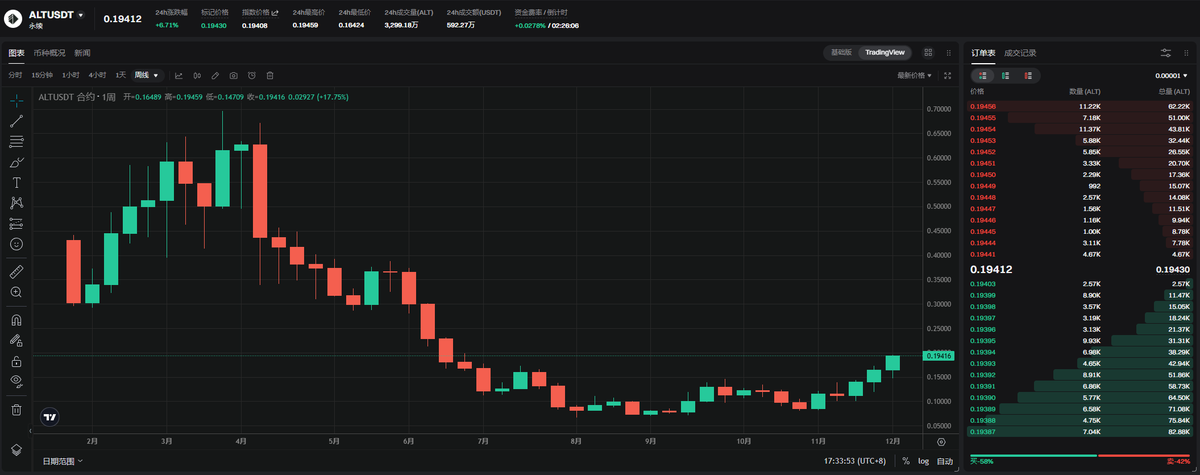This screenshot has height=475, width=1200.
Task: Select the crosshair cursor tool
Action: pyautogui.click(x=16, y=101)
